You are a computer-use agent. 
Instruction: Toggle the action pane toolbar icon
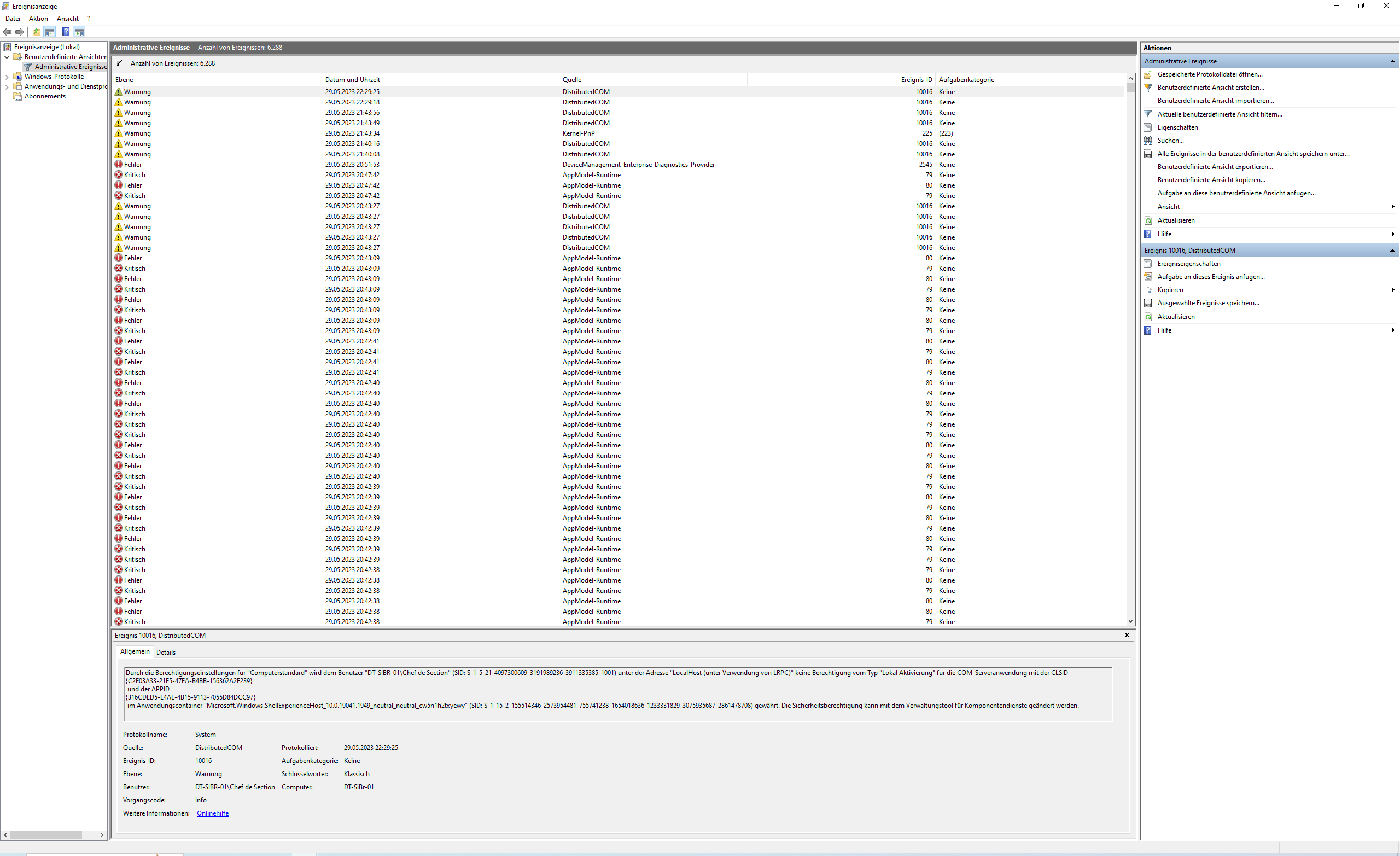(x=79, y=32)
